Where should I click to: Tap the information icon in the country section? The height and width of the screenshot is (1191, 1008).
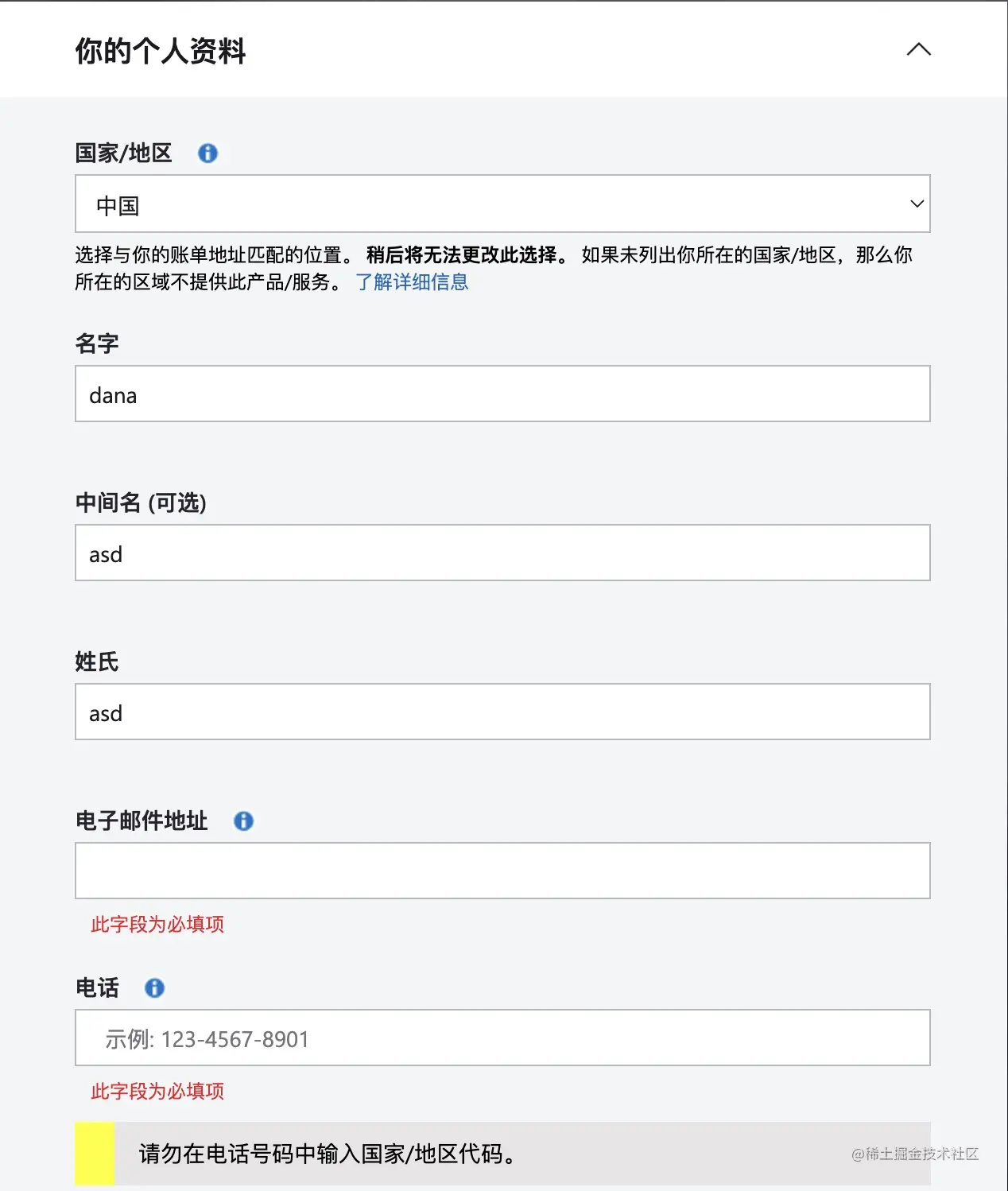[x=207, y=153]
